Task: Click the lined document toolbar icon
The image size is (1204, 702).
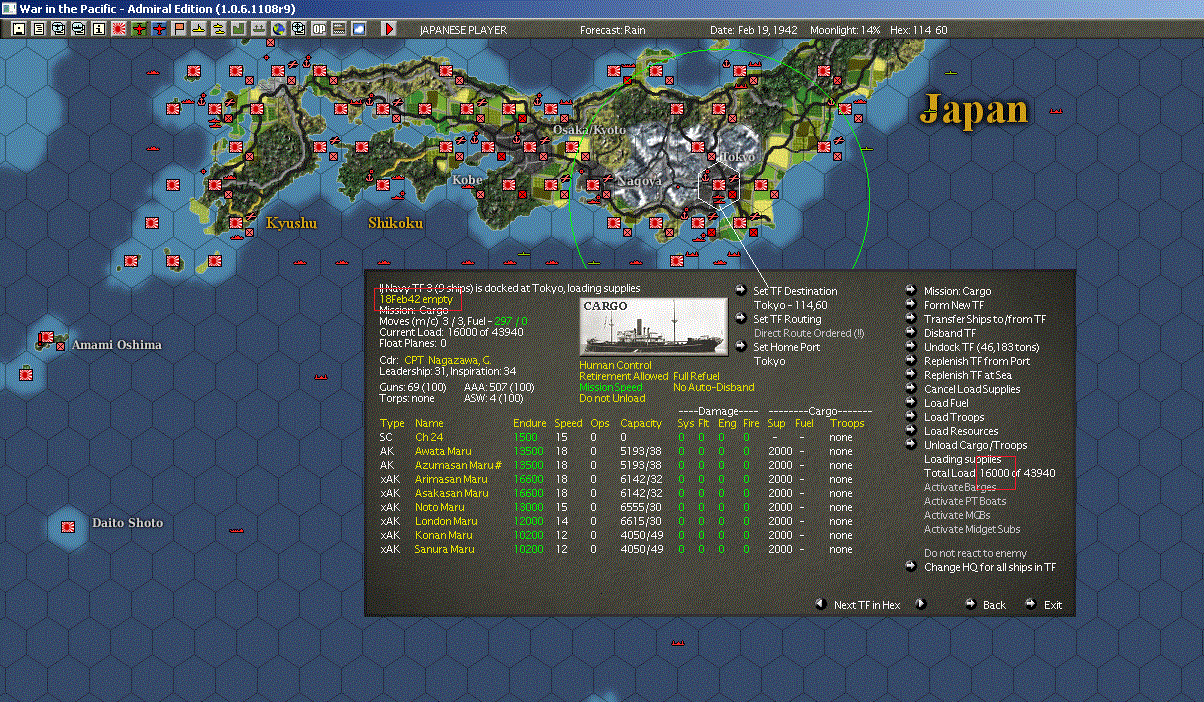Action: click(x=38, y=29)
